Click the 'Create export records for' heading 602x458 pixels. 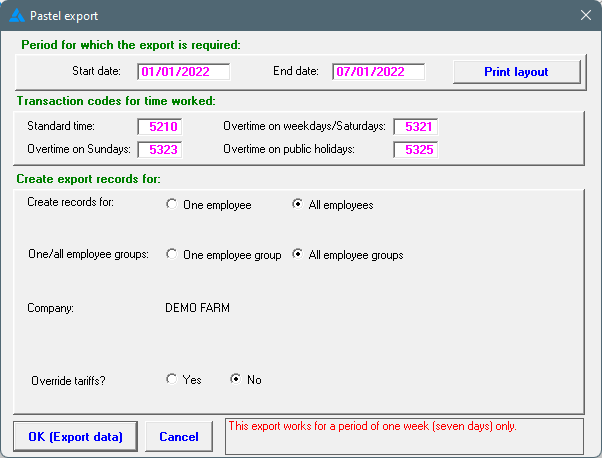coord(88,179)
